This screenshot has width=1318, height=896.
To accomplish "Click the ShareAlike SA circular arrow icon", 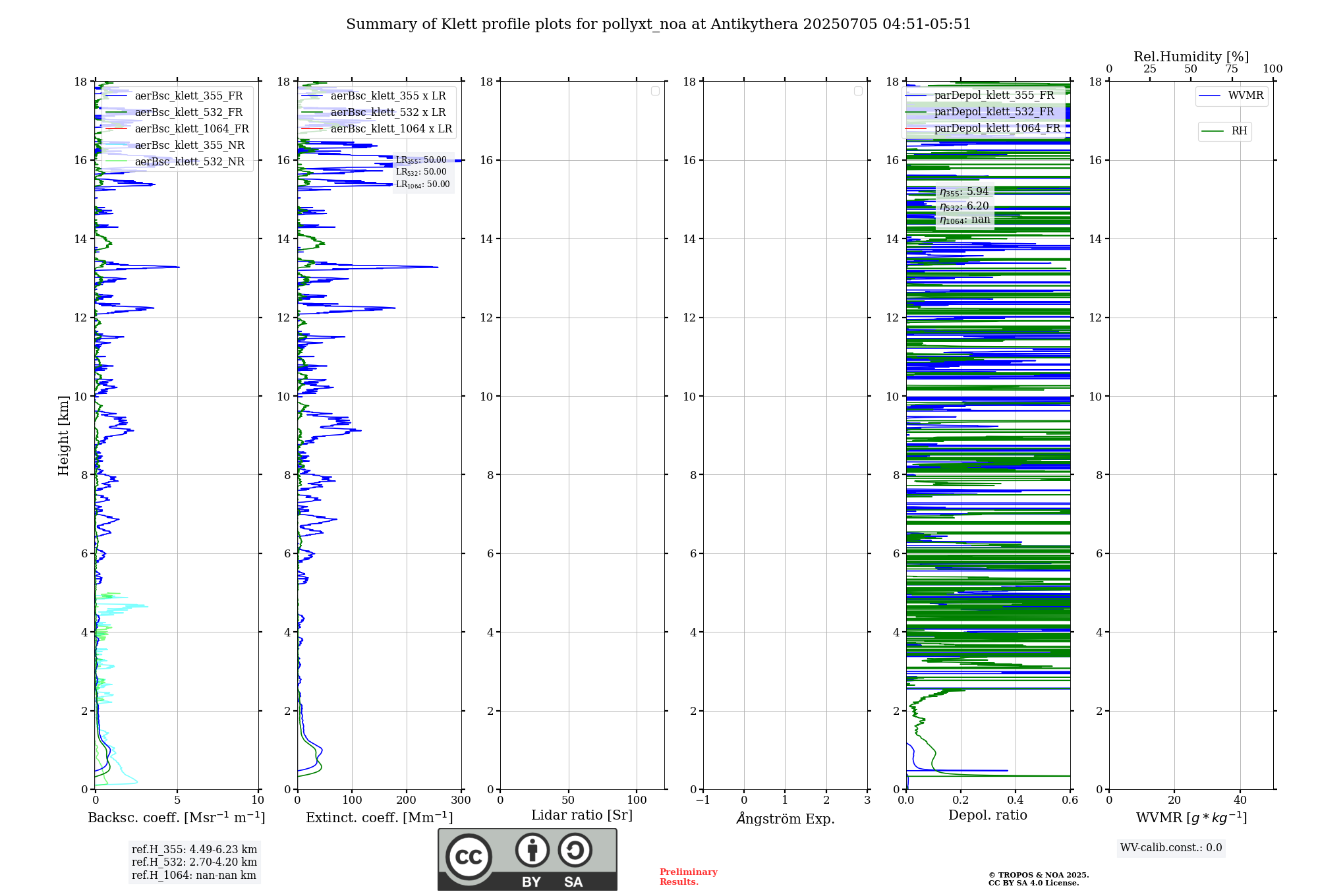I will [575, 850].
